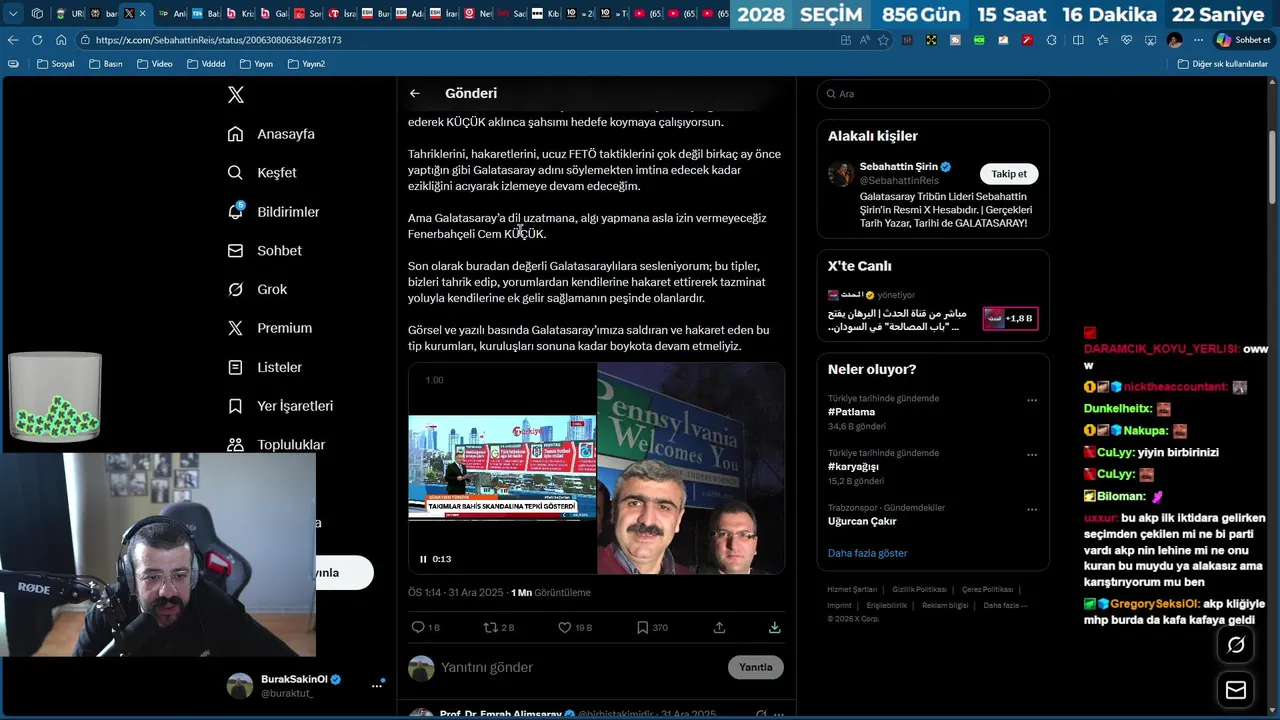The height and width of the screenshot is (720, 1280).
Task: Open Gizlilik Politikası footer link
Action: (x=919, y=590)
